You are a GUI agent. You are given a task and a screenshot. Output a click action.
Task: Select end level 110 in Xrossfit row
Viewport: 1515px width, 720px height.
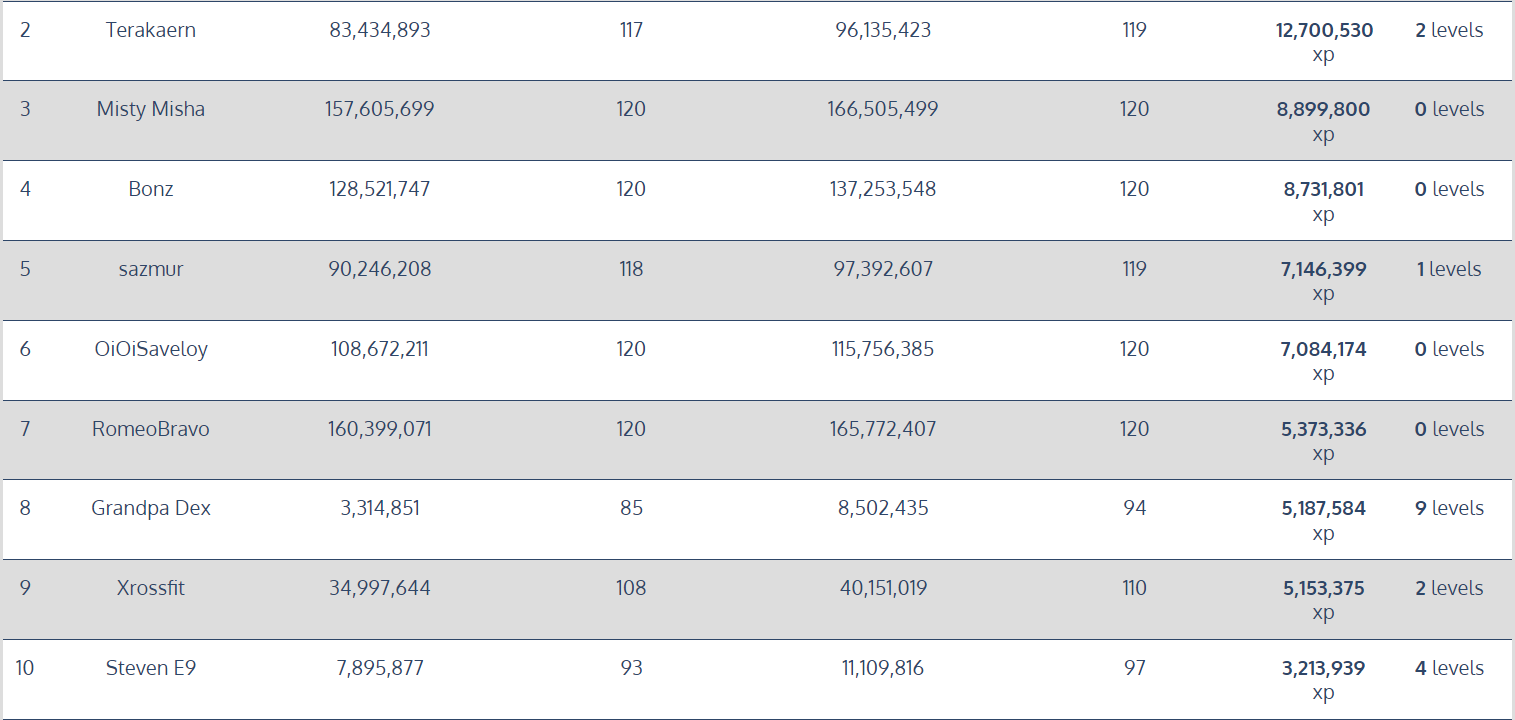[x=1134, y=588]
